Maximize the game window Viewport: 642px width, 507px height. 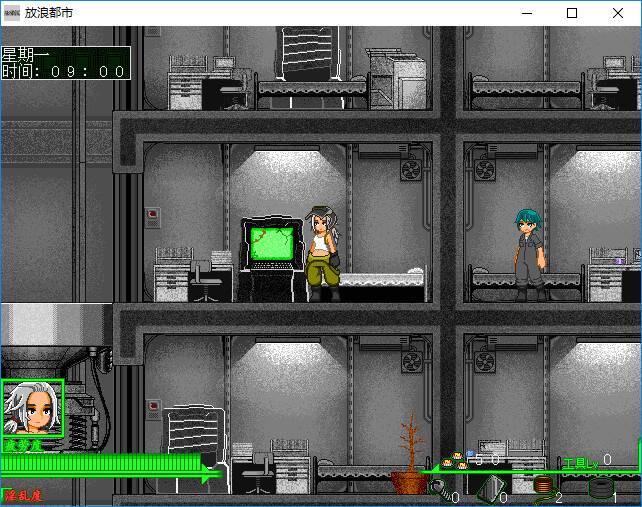click(x=572, y=13)
